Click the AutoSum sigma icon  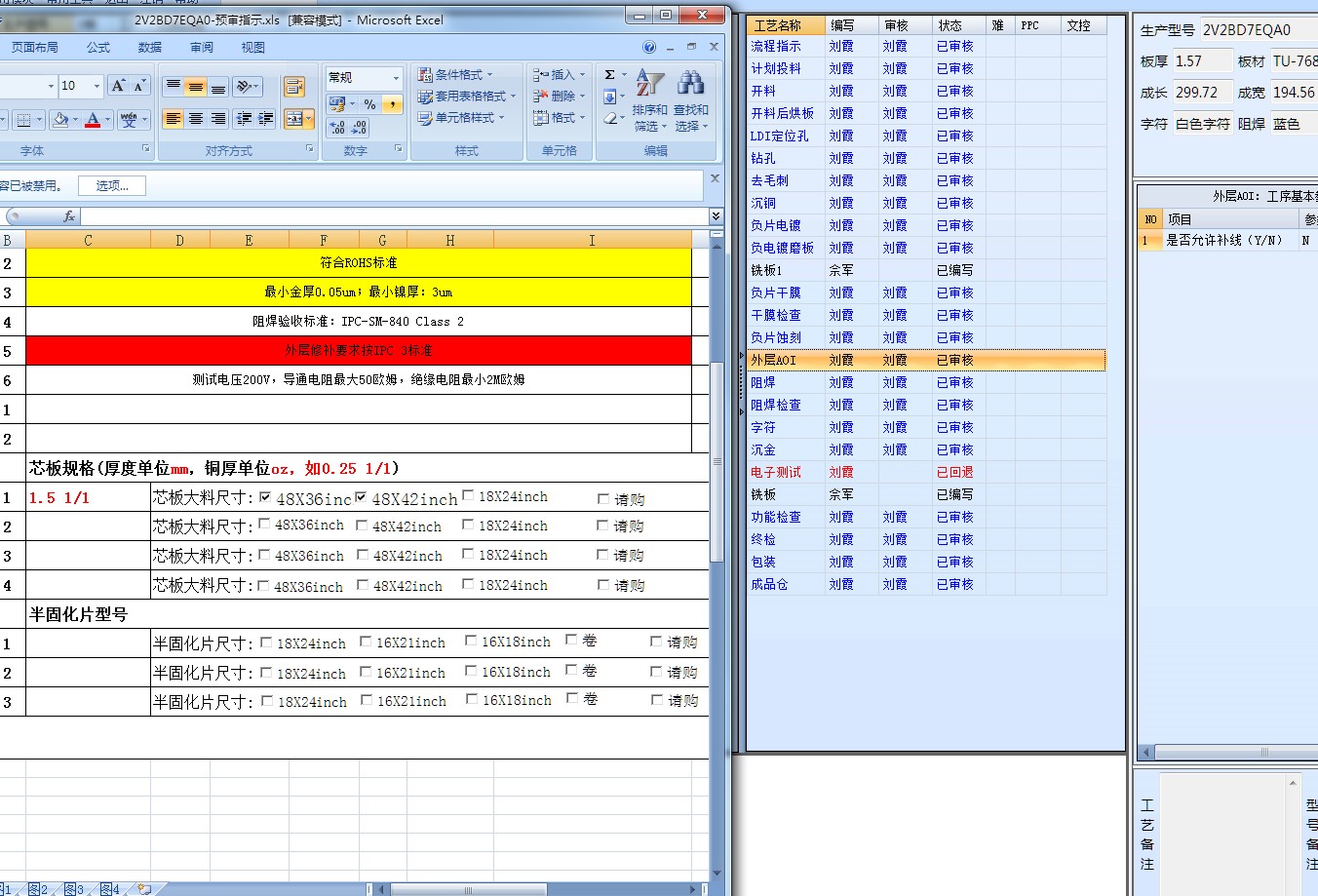click(x=609, y=75)
